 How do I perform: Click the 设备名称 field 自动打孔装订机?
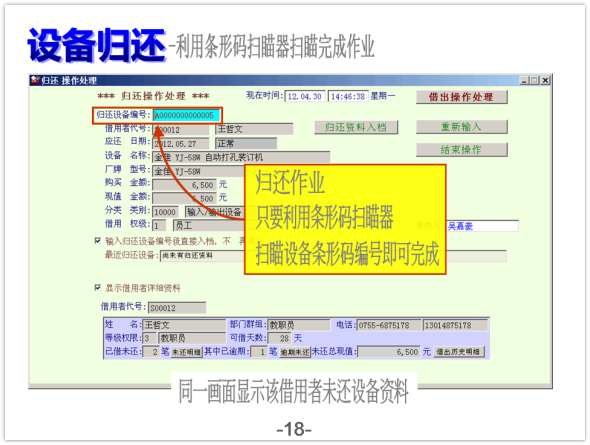(241, 157)
